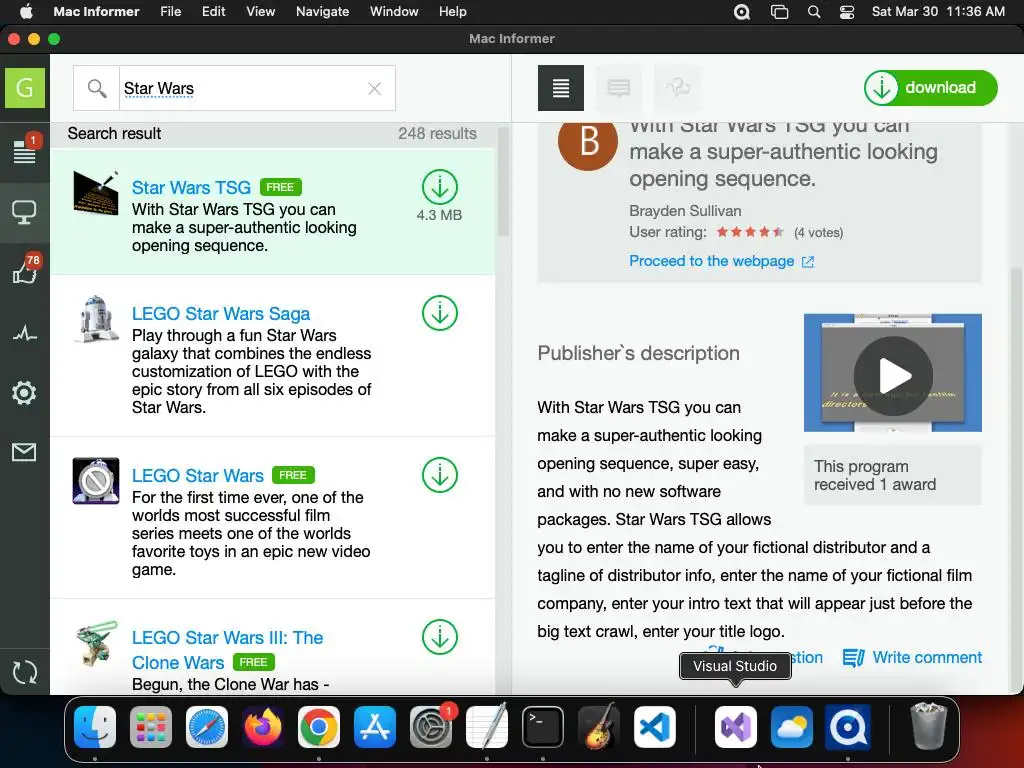Click the Star Wars search input field
Screen dimensions: 1024x768
[x=242, y=88]
